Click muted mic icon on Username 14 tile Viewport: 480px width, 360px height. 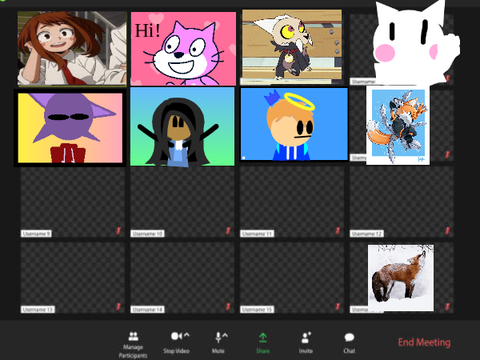click(228, 306)
